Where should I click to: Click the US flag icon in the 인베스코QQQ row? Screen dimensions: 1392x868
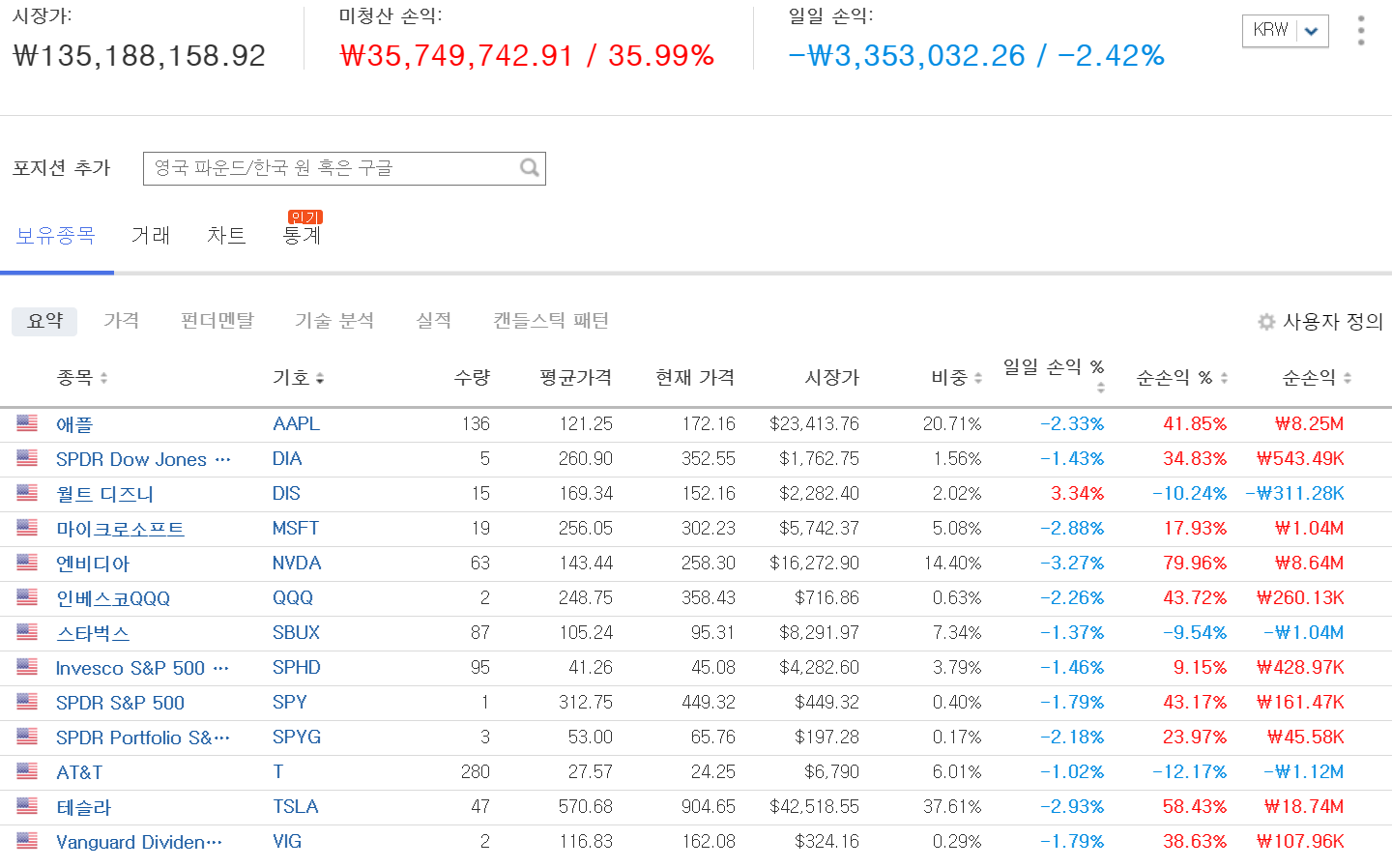[27, 597]
